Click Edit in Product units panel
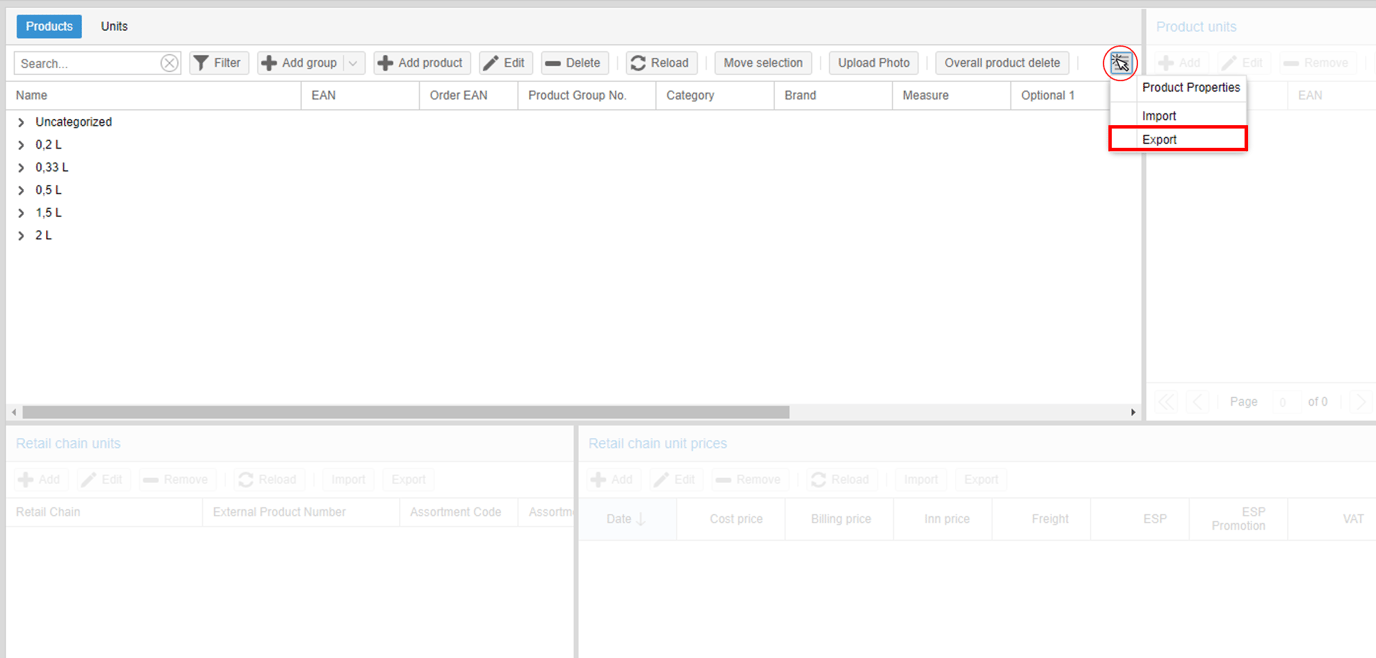This screenshot has height=658, width=1376. tap(1244, 63)
